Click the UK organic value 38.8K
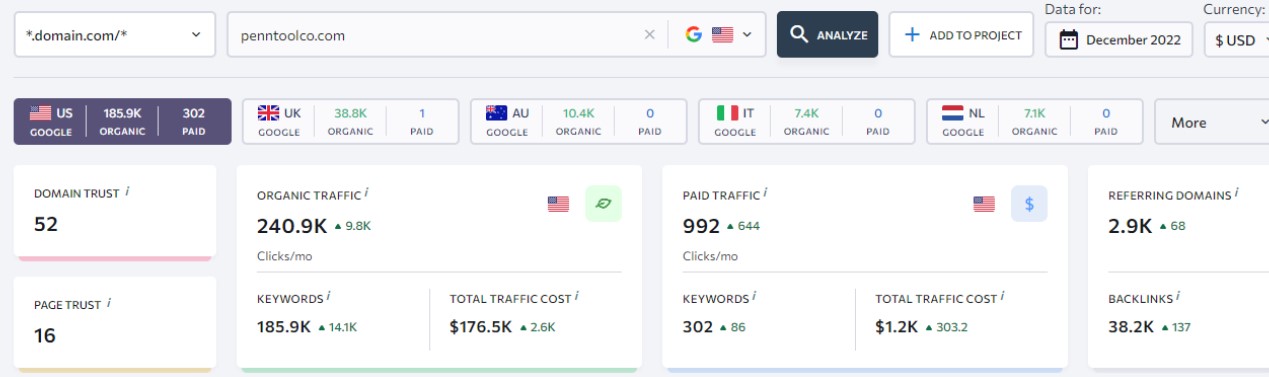Screen dimensions: 1269x377 click(350, 114)
